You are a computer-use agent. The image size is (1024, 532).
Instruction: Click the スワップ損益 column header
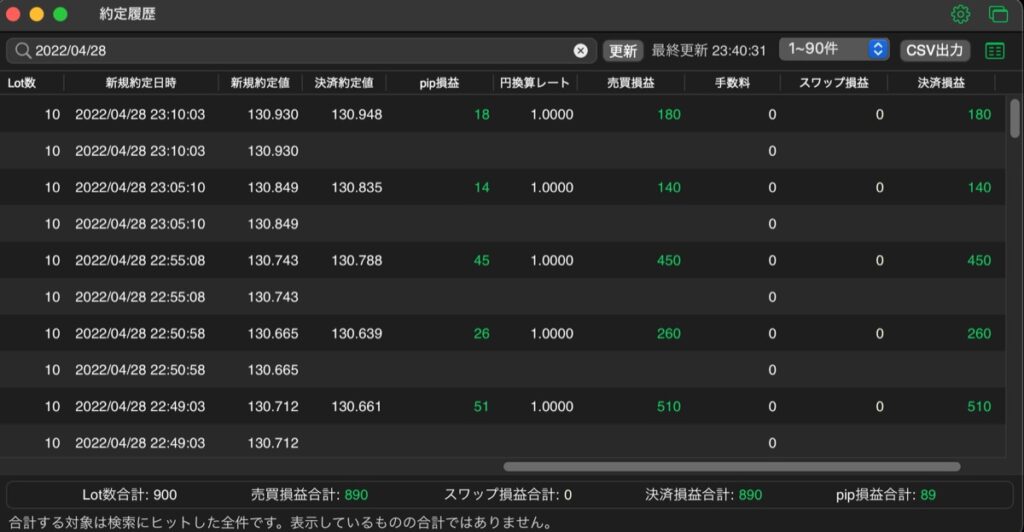click(x=834, y=83)
